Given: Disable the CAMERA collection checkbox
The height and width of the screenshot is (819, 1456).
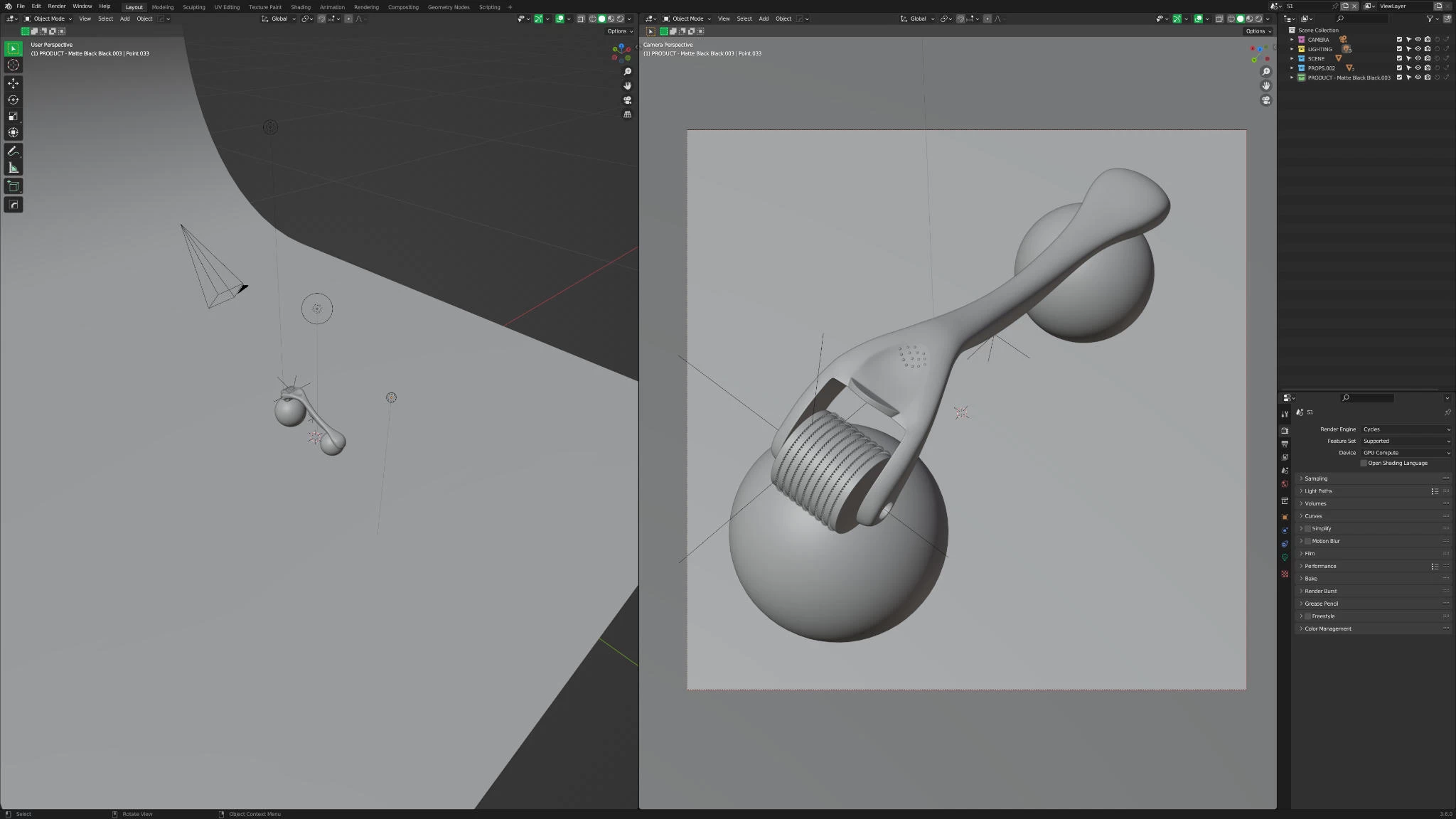Looking at the screenshot, I should (x=1399, y=39).
